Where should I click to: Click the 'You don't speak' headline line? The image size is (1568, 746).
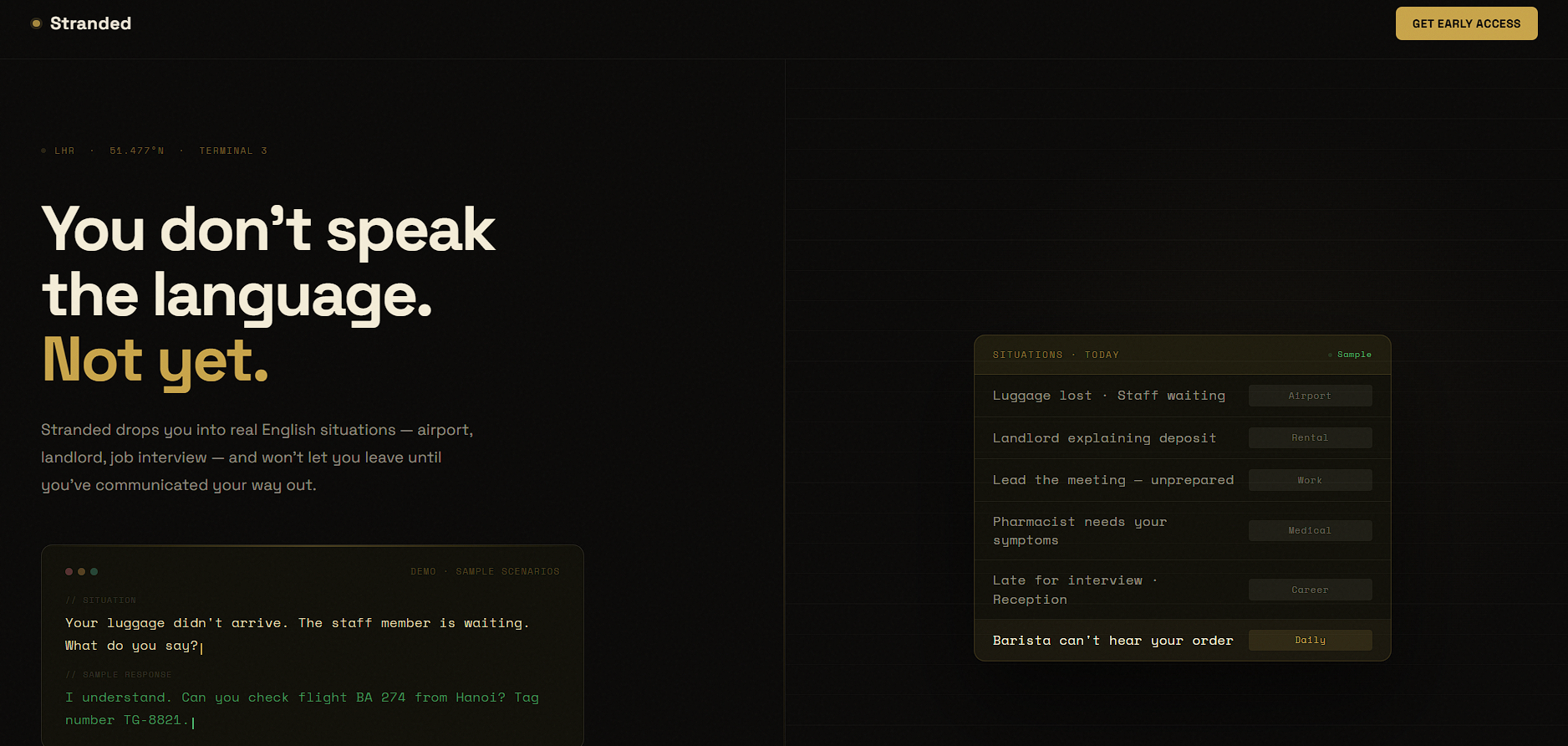tap(268, 230)
